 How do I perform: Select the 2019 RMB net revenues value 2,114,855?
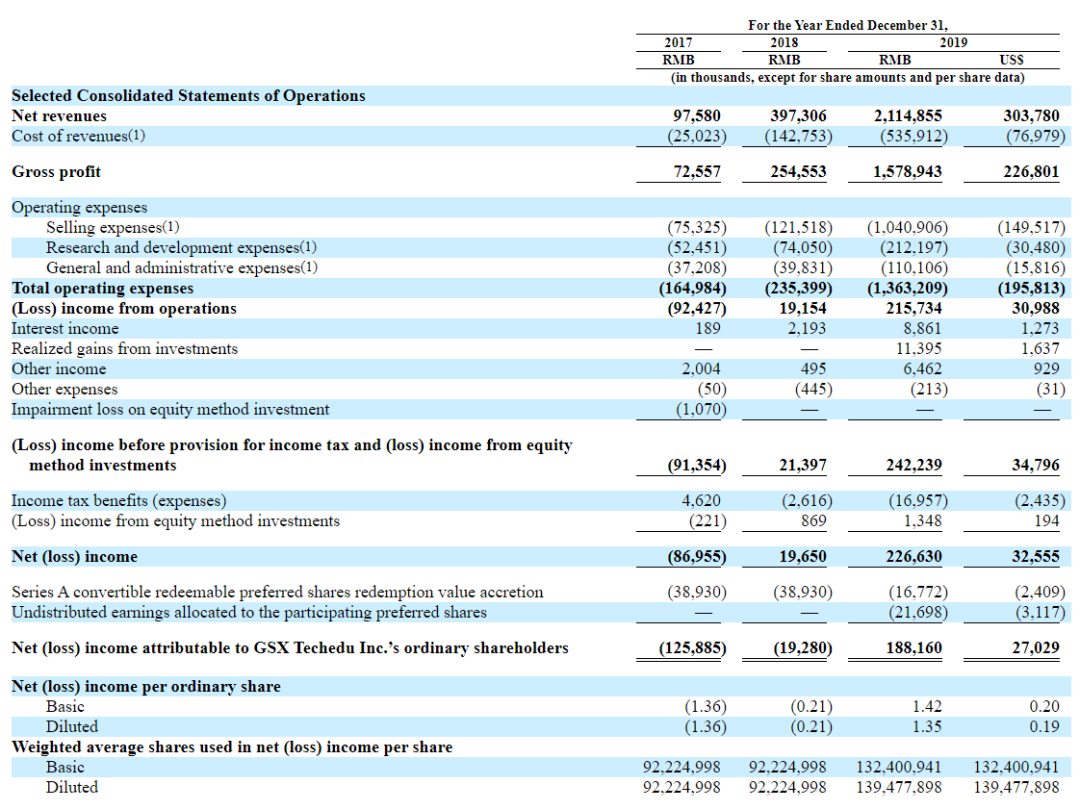tap(907, 116)
